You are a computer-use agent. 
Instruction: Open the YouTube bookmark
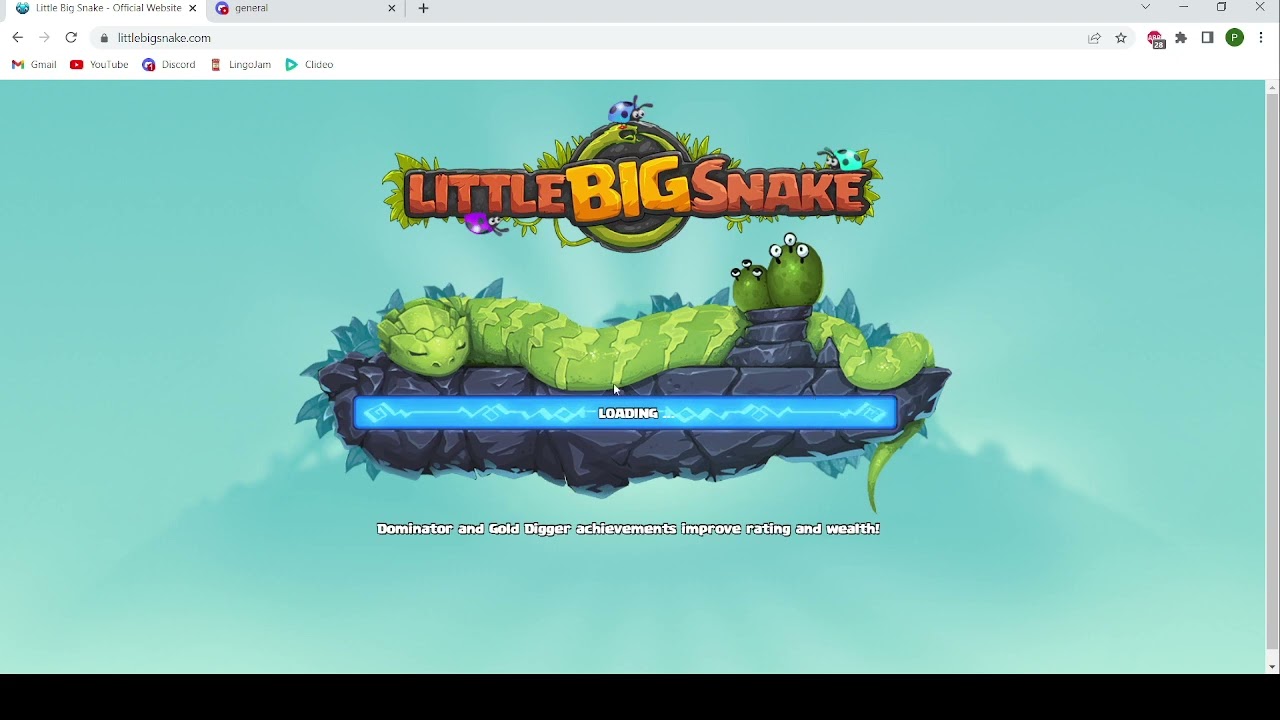coord(99,65)
